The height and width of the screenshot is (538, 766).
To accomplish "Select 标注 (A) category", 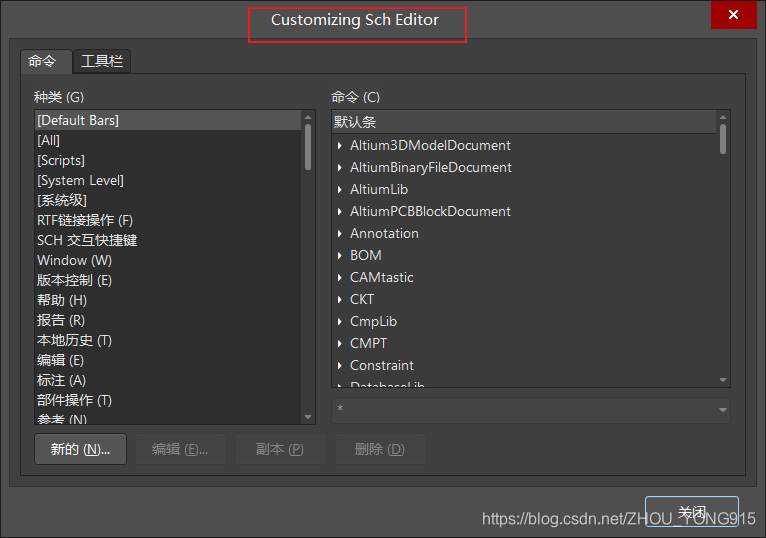I will tap(169, 381).
